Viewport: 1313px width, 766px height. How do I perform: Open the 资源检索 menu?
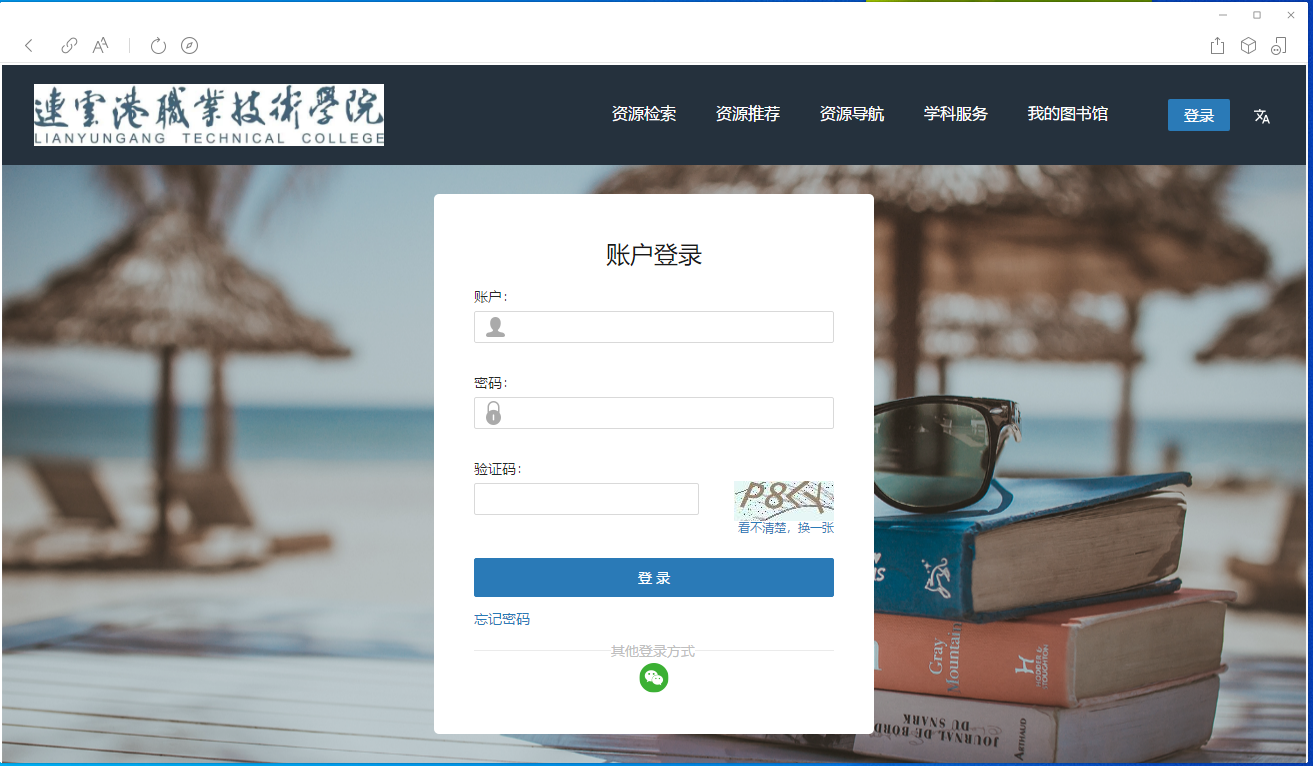click(x=644, y=114)
